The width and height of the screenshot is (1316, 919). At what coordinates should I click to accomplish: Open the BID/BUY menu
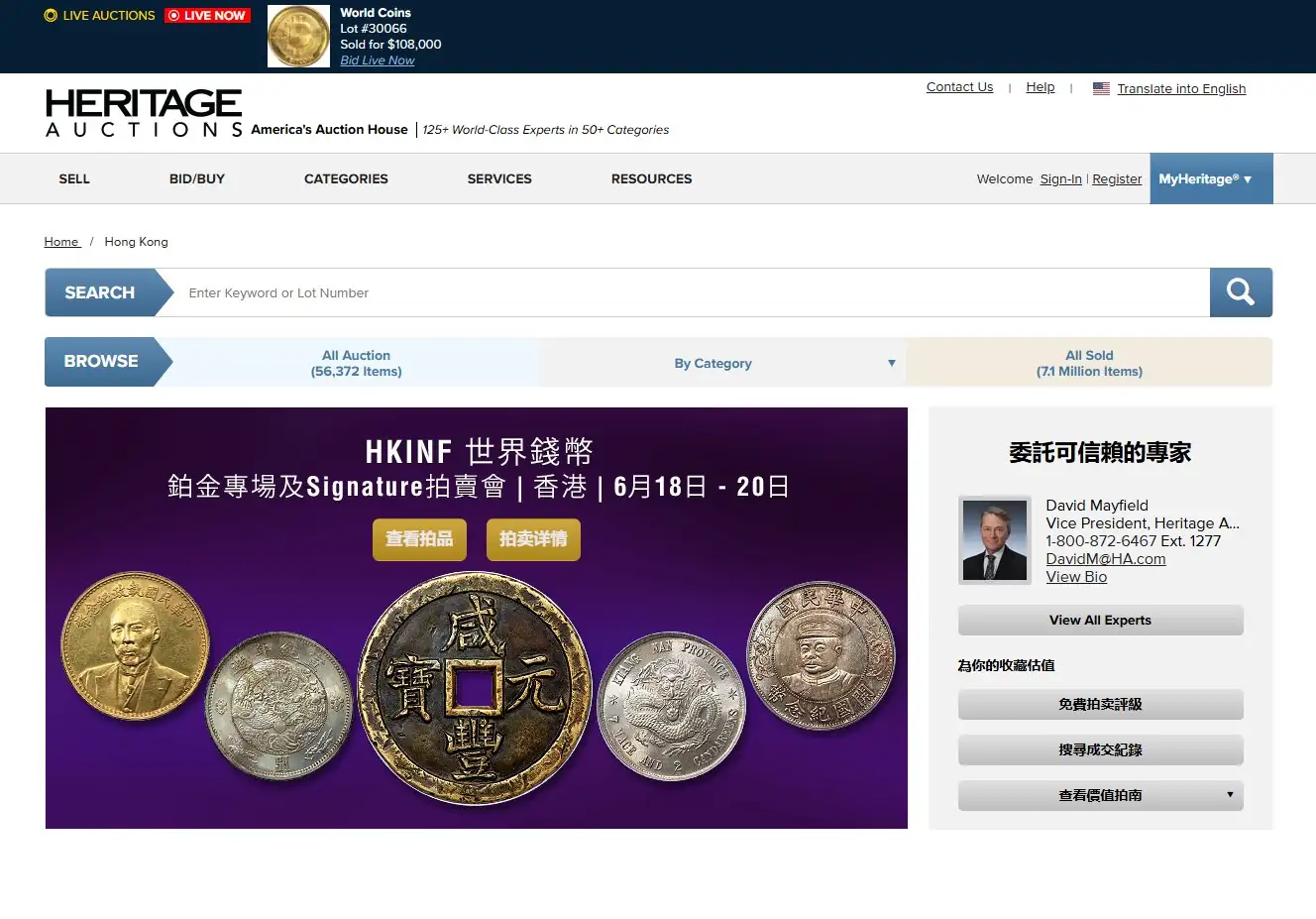(197, 178)
